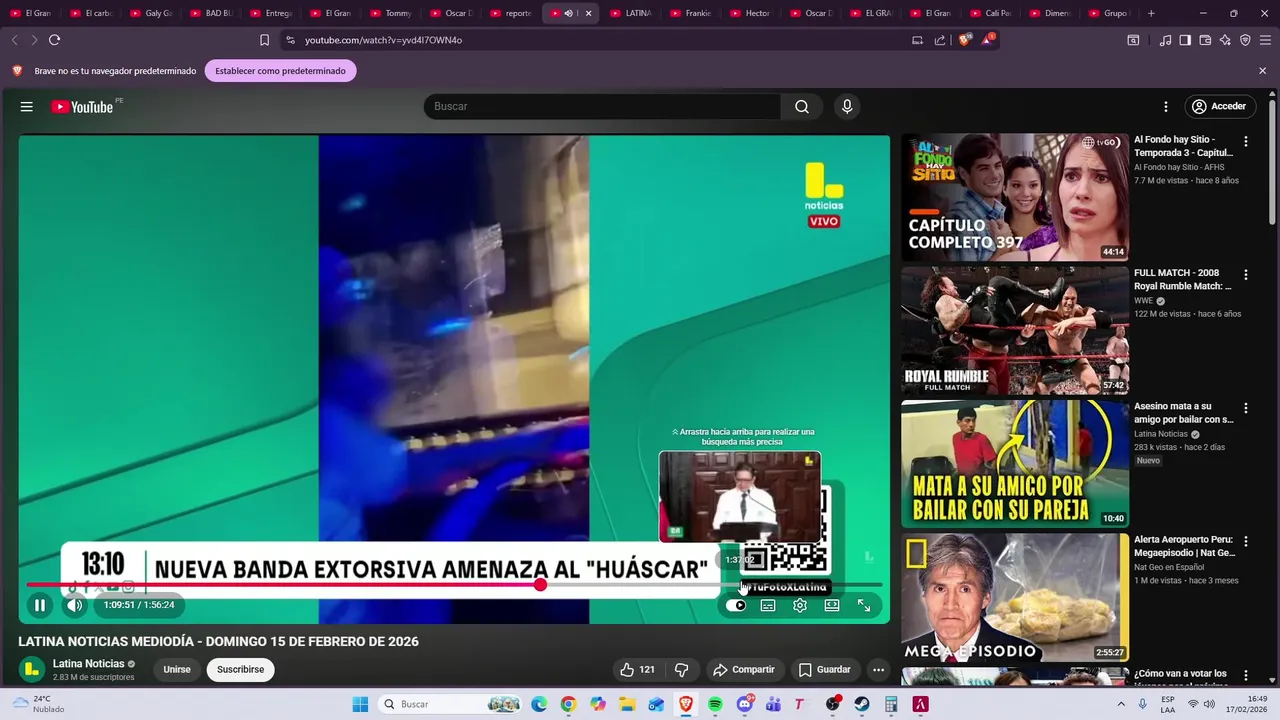Go back to the previous page
This screenshot has width=1280, height=720.
[x=14, y=40]
